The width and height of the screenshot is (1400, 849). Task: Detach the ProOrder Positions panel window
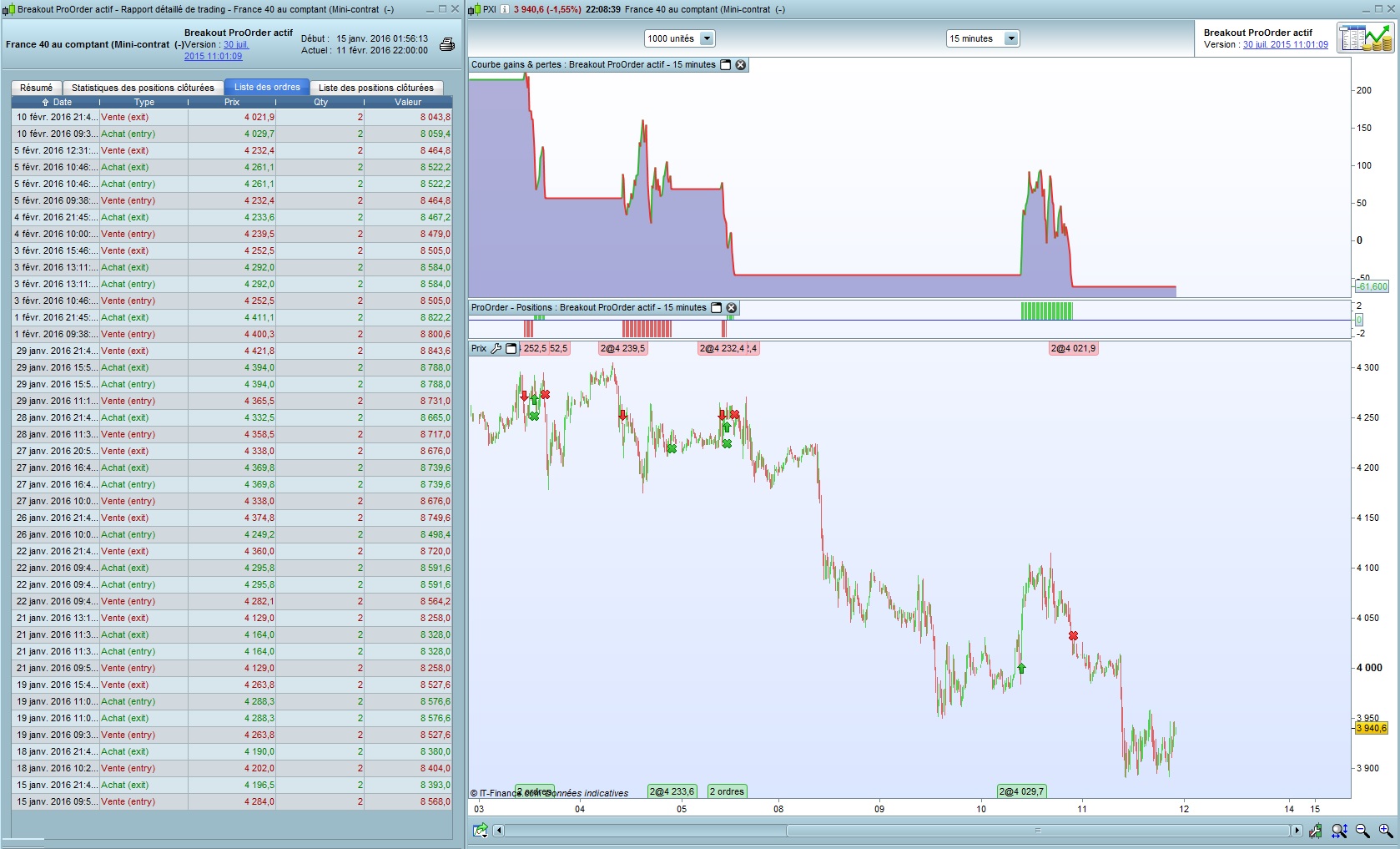coord(716,308)
